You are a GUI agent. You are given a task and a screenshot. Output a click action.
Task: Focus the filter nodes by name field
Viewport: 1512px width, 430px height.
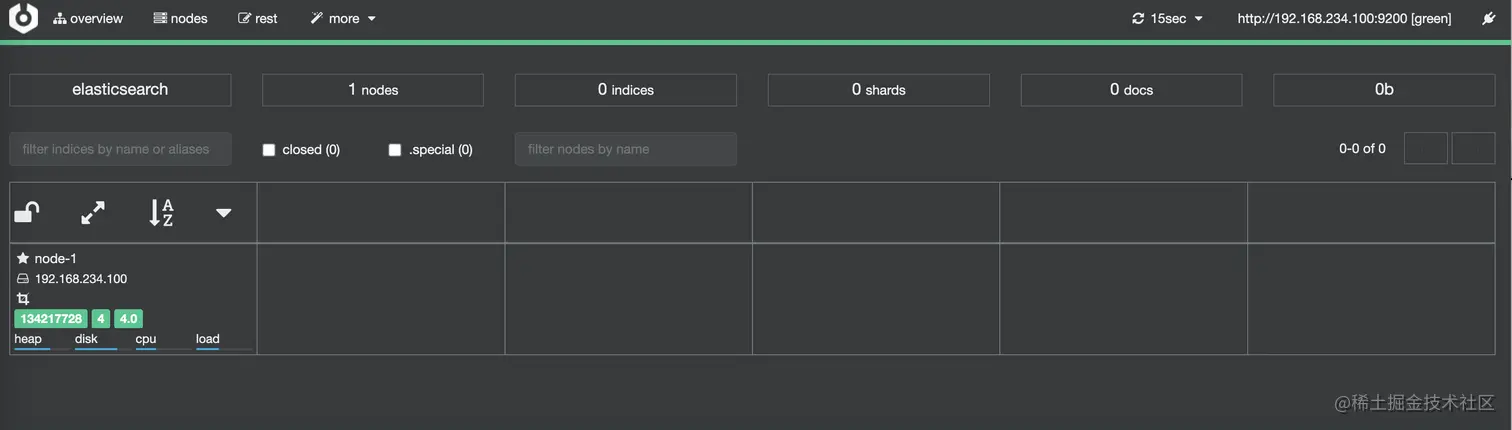pyautogui.click(x=626, y=149)
